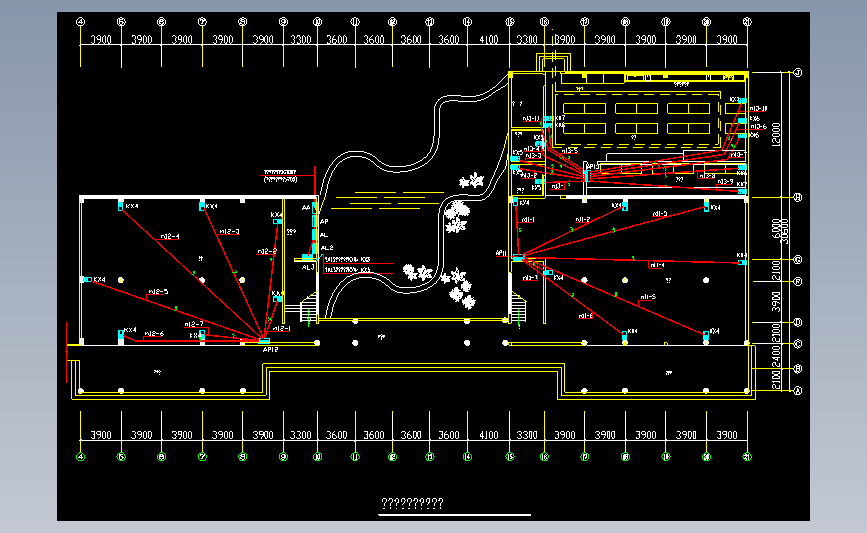Select the 6000 vertical dimension text

(x=775, y=228)
